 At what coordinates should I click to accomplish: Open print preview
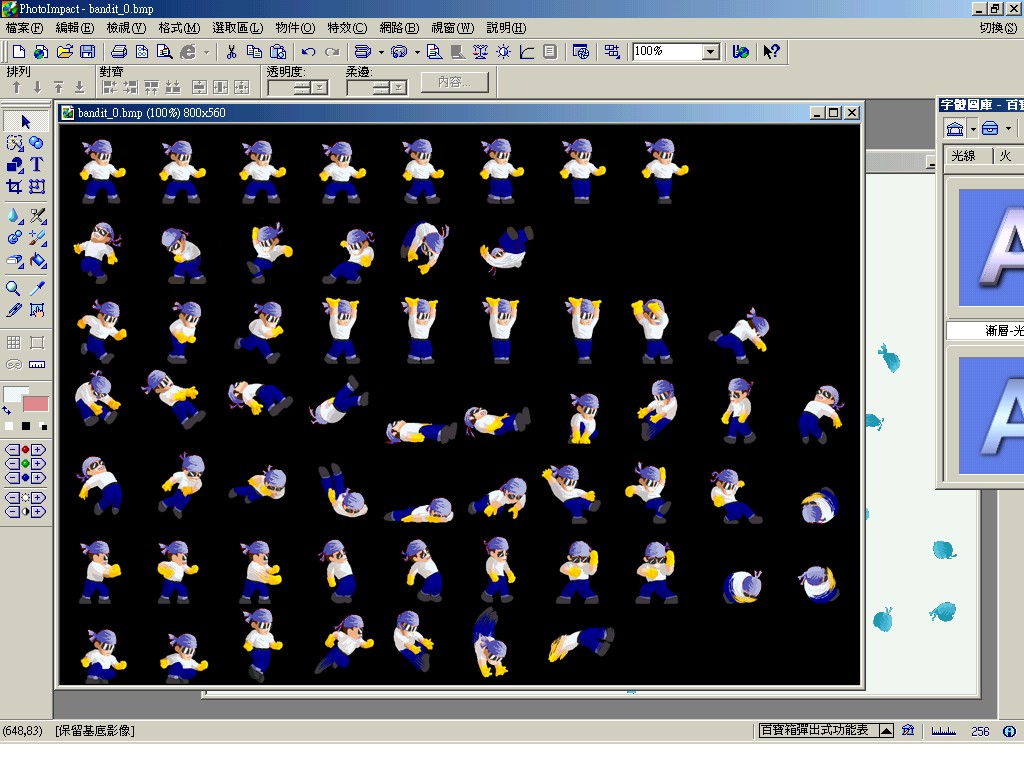click(x=164, y=52)
